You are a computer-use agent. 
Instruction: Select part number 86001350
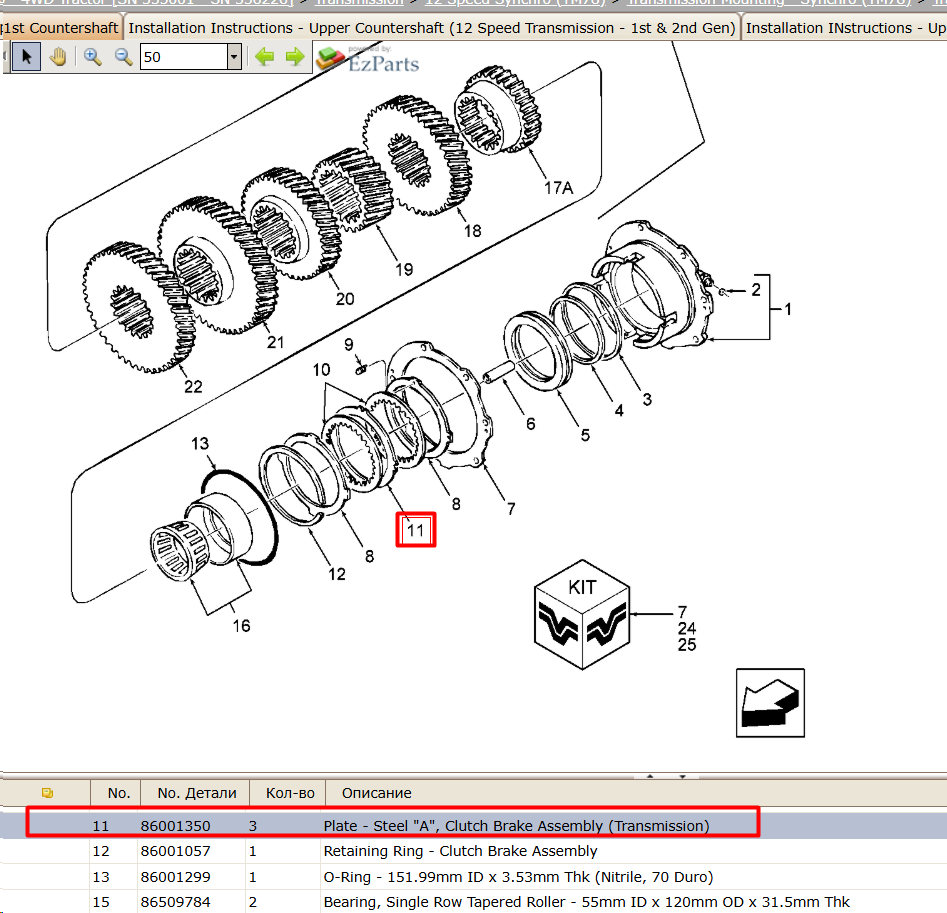(x=176, y=825)
